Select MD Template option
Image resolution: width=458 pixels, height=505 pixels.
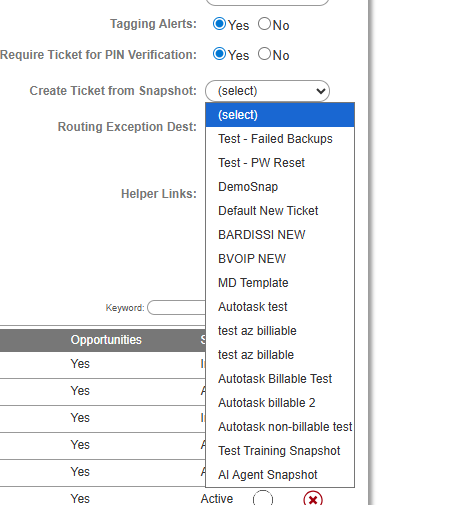(280, 283)
